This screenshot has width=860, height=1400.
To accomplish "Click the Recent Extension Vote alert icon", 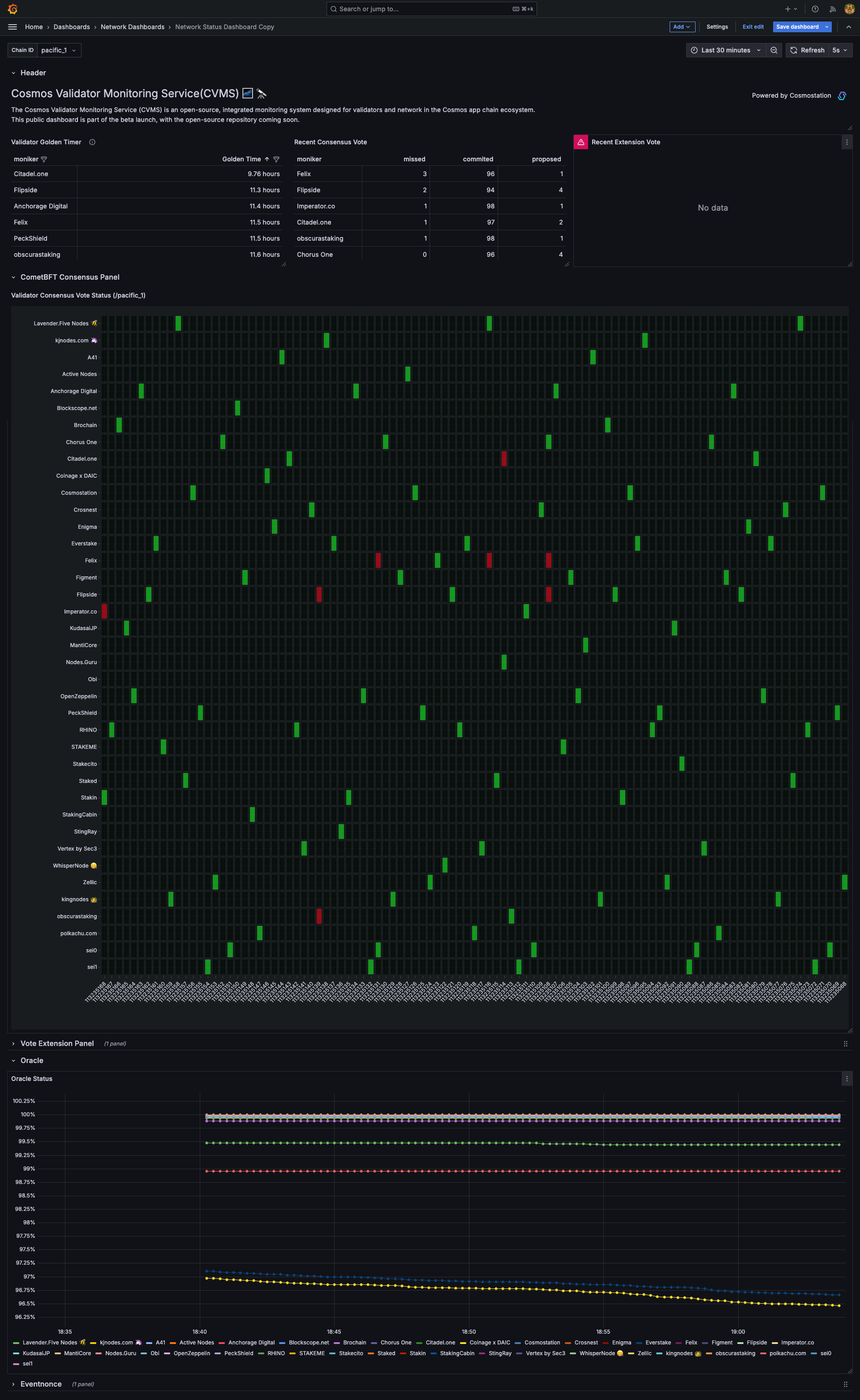I will coord(581,142).
